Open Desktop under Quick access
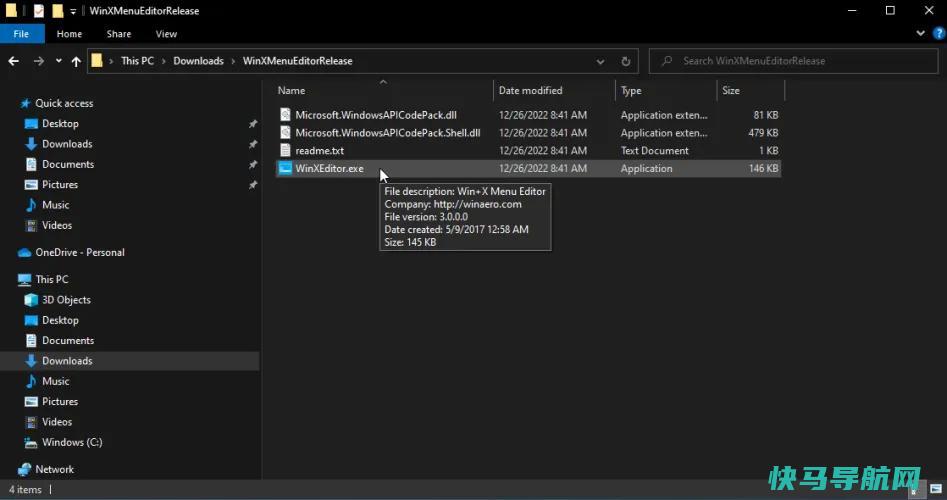This screenshot has width=947, height=500. [60, 124]
